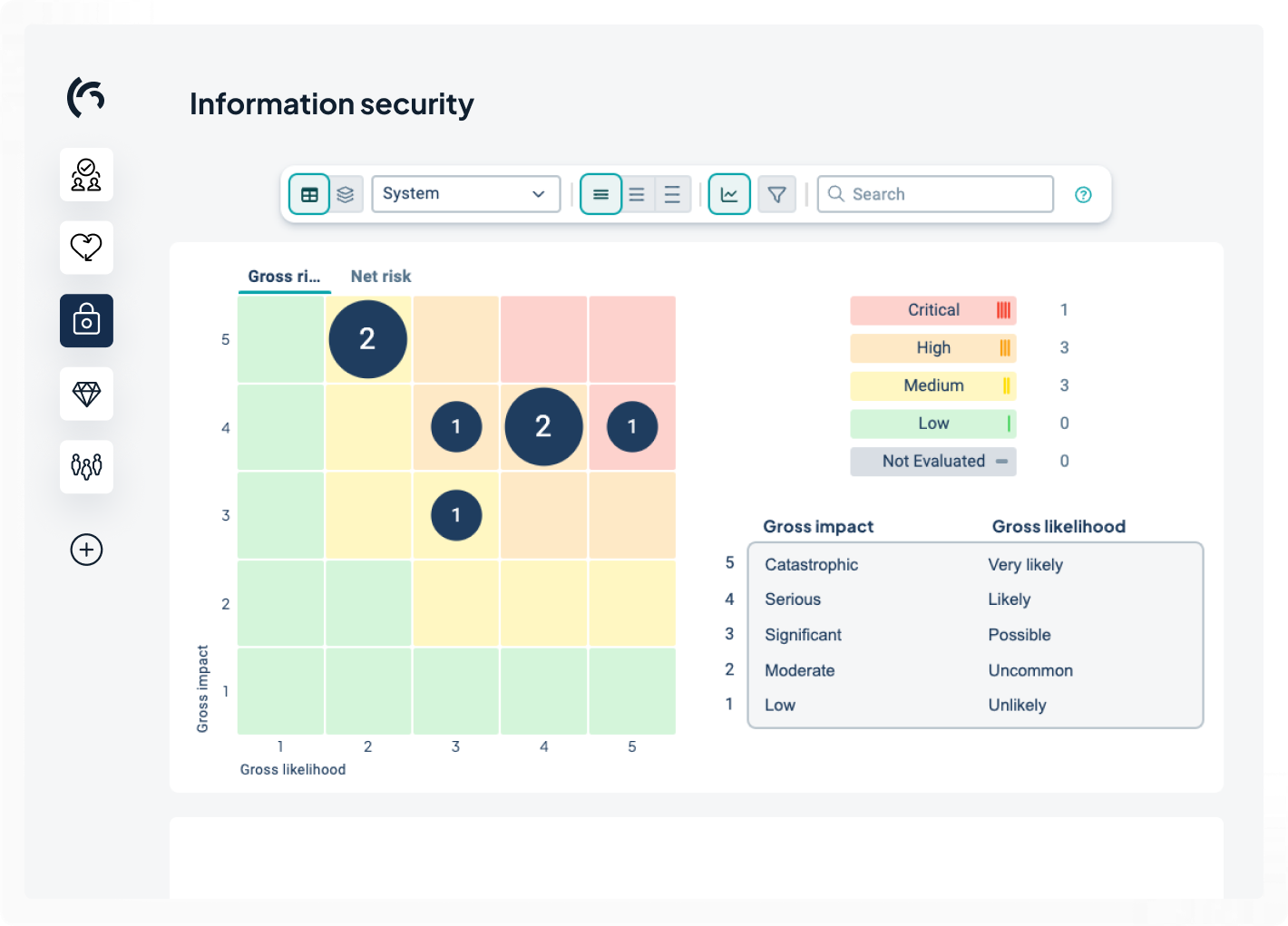Select the approved stakeholders icon at sidebar top
Image resolution: width=1288 pixels, height=926 pixels.
coord(86,174)
